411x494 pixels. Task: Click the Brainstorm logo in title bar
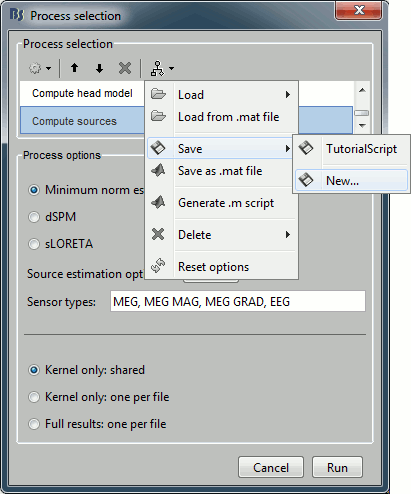tap(17, 15)
